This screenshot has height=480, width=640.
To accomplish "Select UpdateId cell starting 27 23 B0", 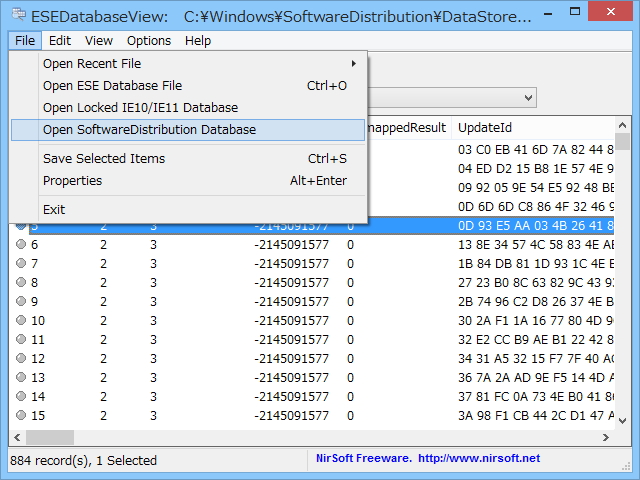I will [536, 282].
